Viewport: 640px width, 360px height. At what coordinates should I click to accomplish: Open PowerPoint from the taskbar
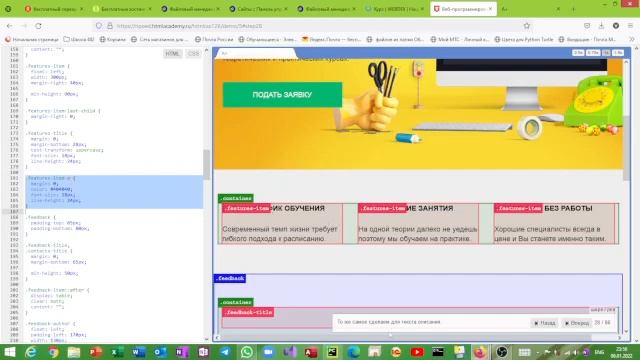point(96,352)
